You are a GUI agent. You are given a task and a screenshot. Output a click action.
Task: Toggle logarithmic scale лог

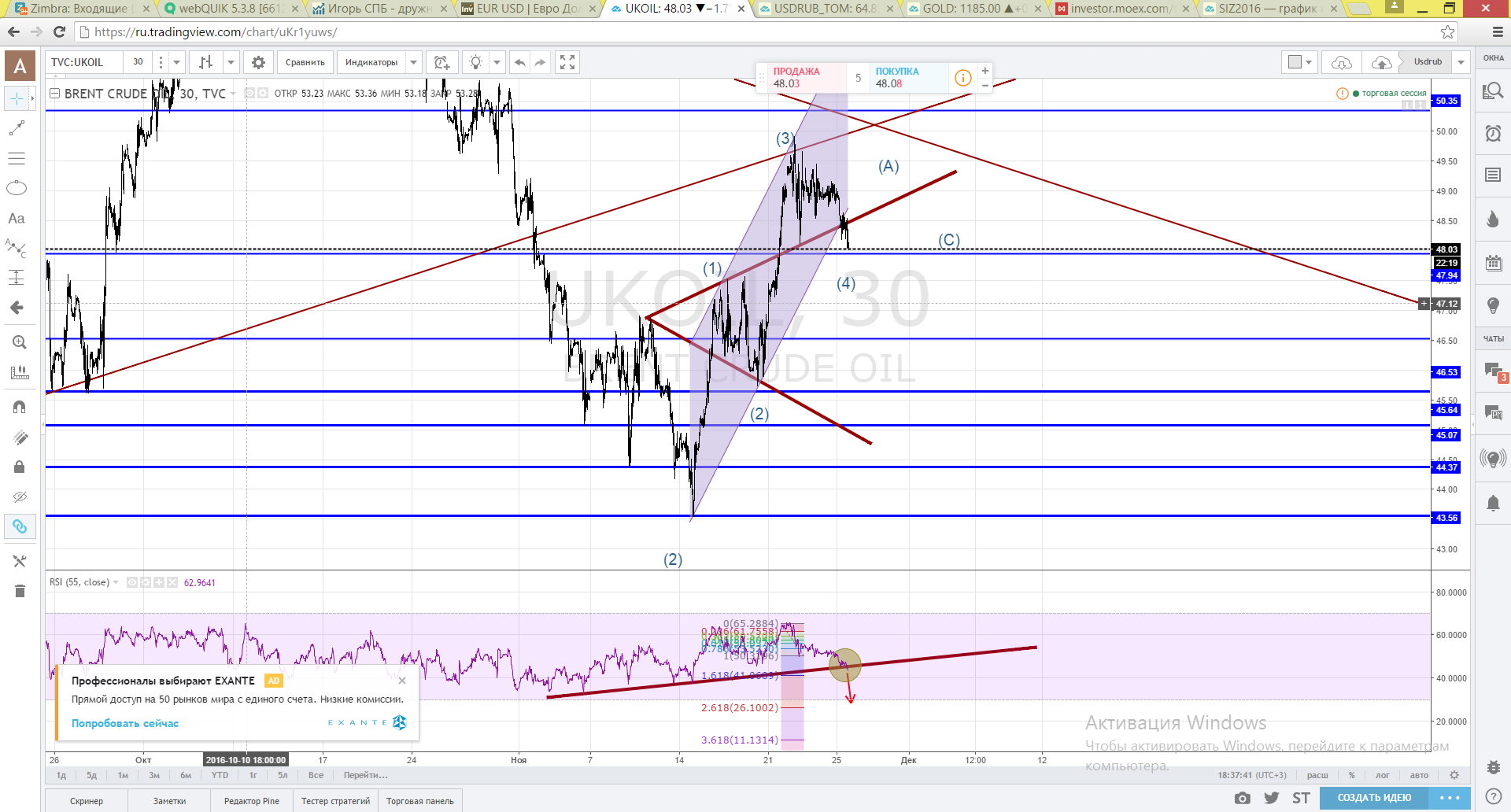(1383, 775)
